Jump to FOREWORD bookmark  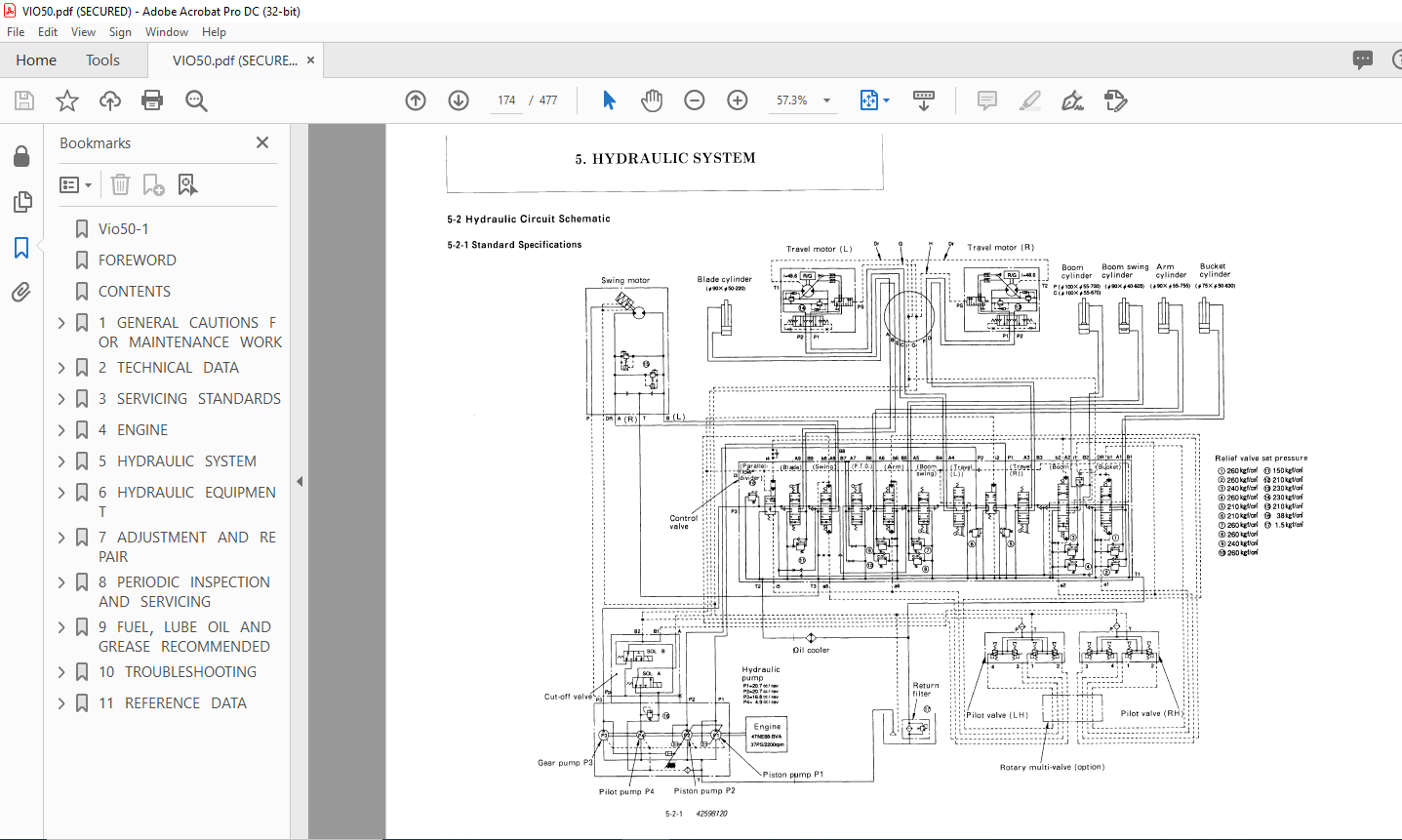(x=138, y=260)
